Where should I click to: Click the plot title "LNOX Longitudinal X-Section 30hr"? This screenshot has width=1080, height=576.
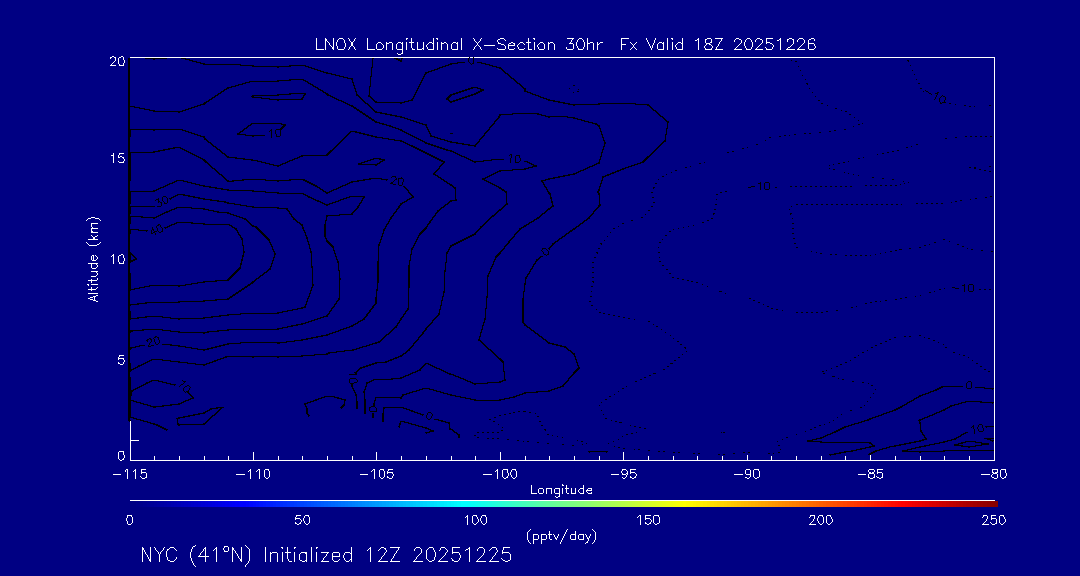[x=459, y=45]
